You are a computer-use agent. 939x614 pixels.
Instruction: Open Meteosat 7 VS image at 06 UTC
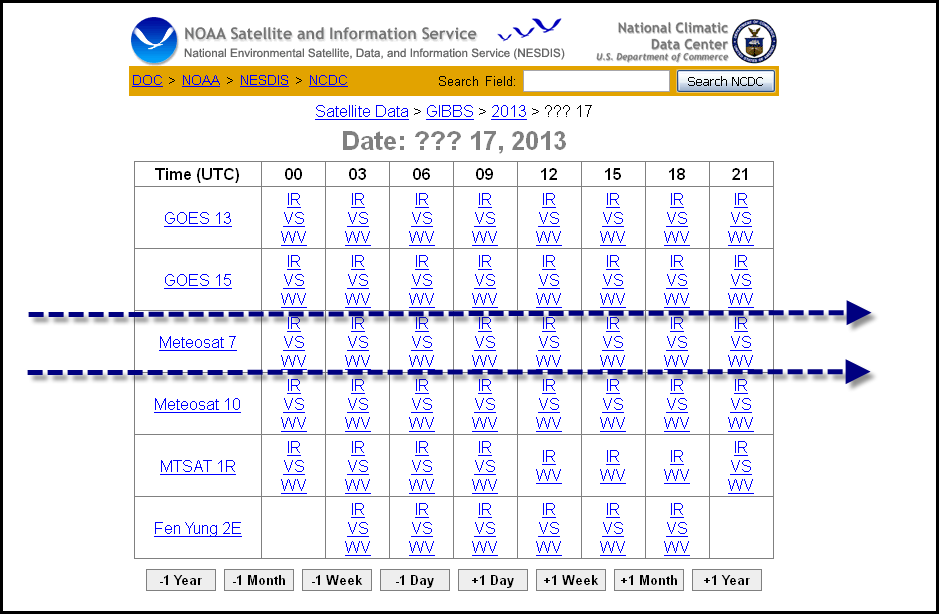[422, 342]
